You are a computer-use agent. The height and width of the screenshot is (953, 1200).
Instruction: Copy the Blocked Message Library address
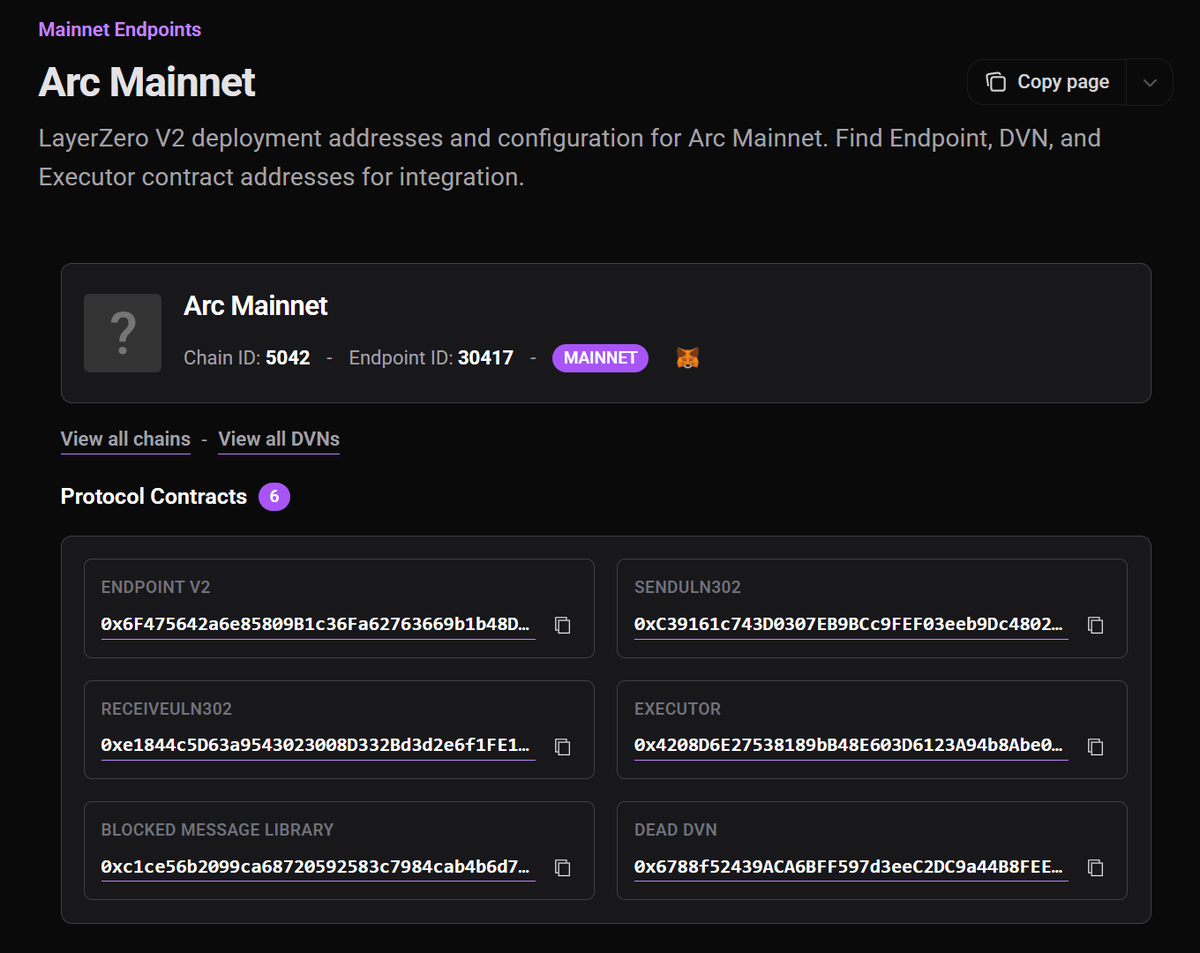563,868
